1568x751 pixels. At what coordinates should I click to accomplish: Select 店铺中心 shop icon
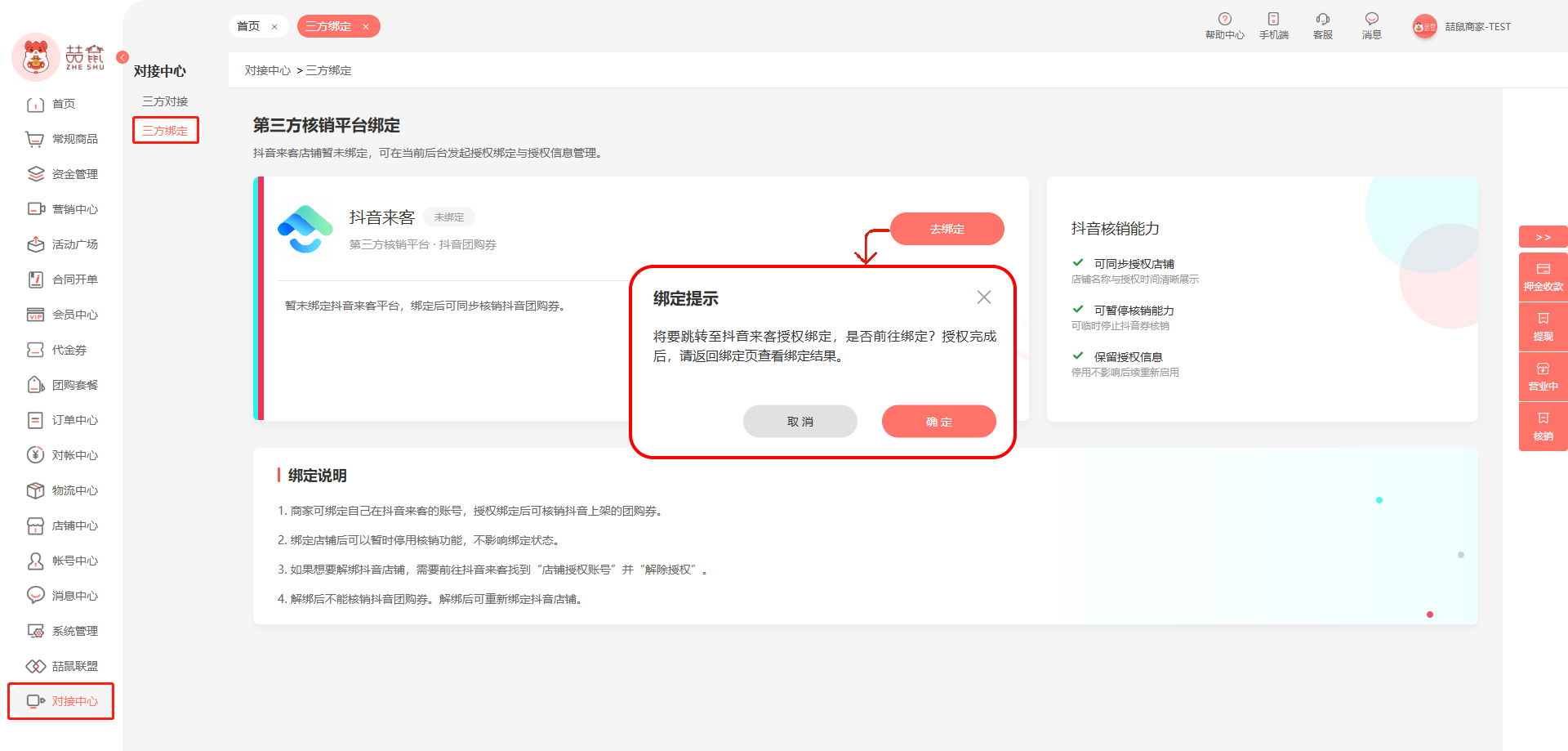tap(35, 526)
